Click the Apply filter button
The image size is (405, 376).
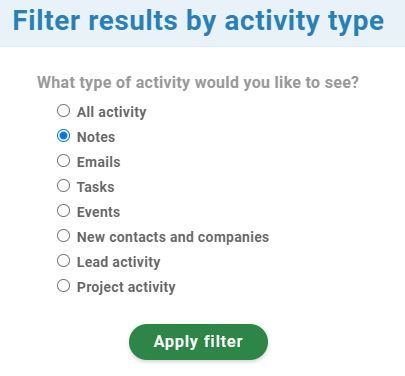point(198,342)
